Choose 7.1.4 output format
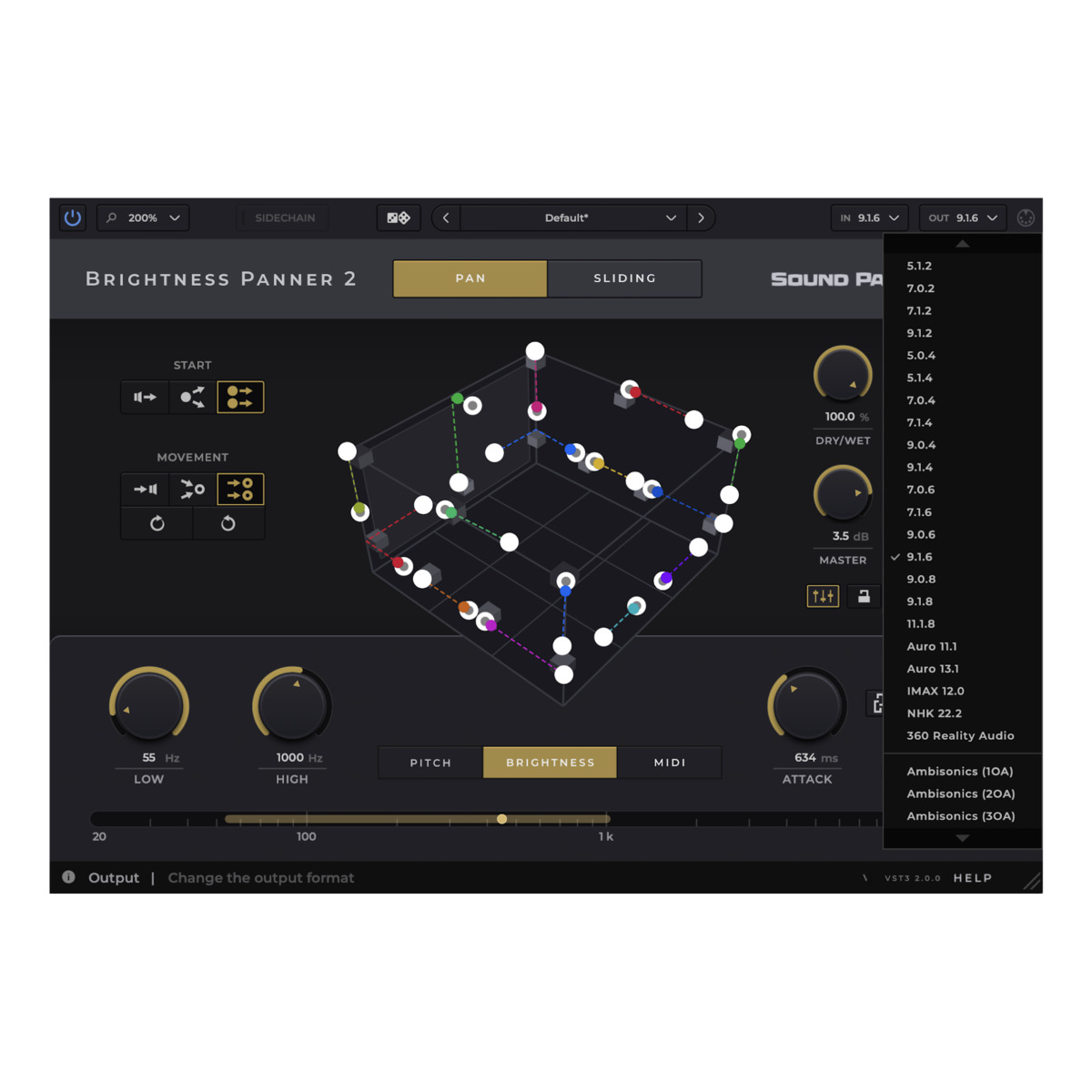Viewport: 1092px width, 1092px height. pyautogui.click(x=963, y=422)
